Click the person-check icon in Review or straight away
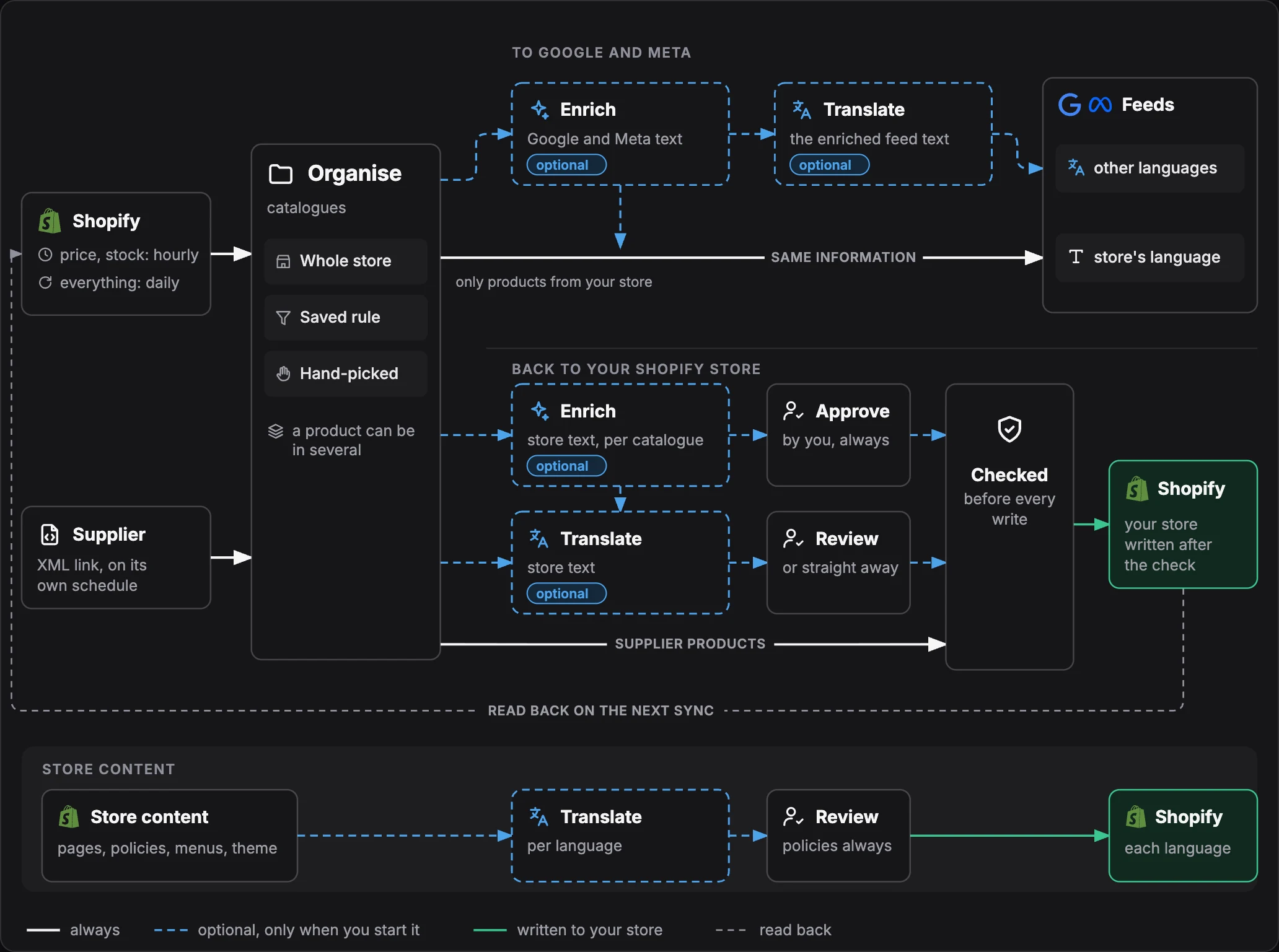The width and height of the screenshot is (1279, 952). click(793, 538)
